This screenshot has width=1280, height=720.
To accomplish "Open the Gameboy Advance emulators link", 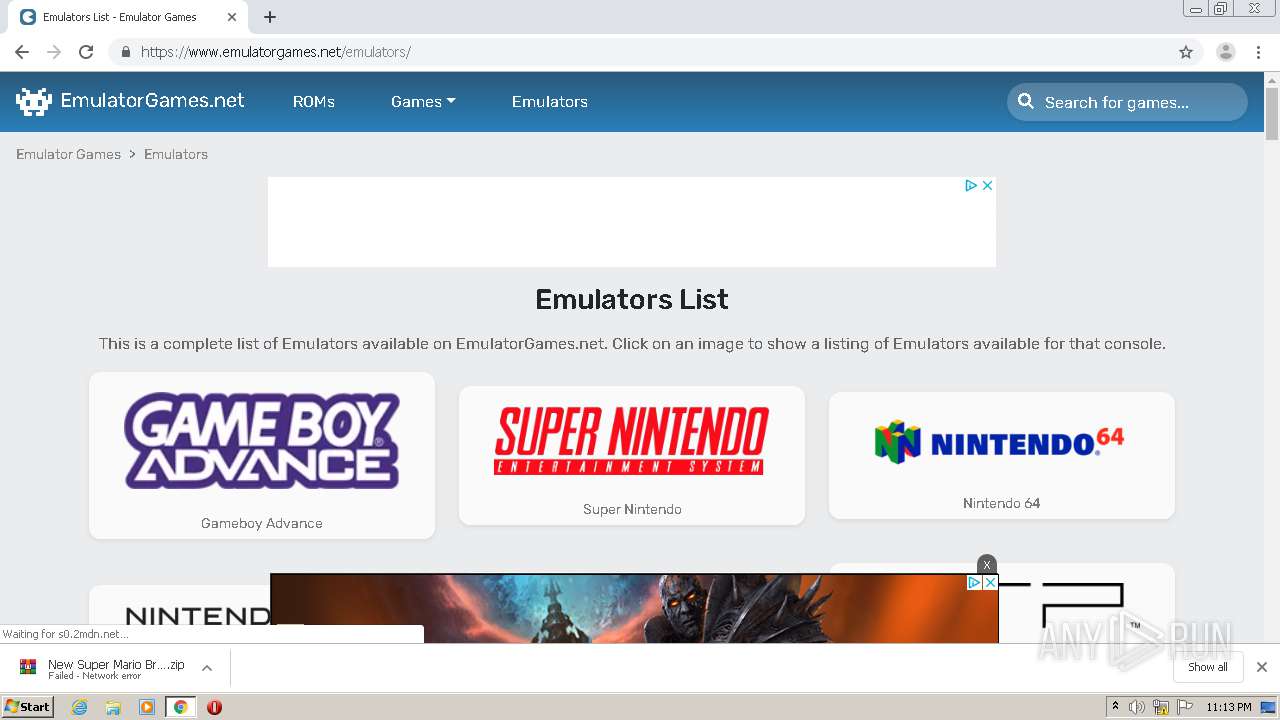I will point(262,523).
